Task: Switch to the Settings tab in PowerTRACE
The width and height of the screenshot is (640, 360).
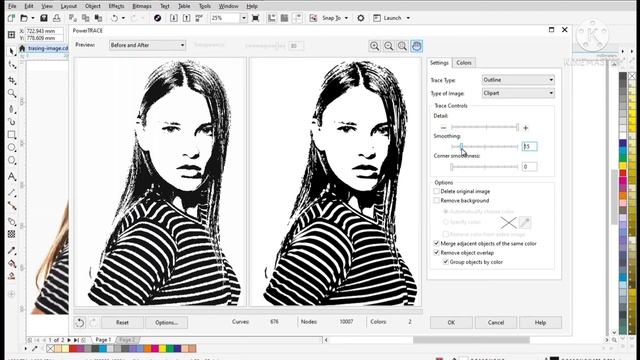Action: point(439,63)
